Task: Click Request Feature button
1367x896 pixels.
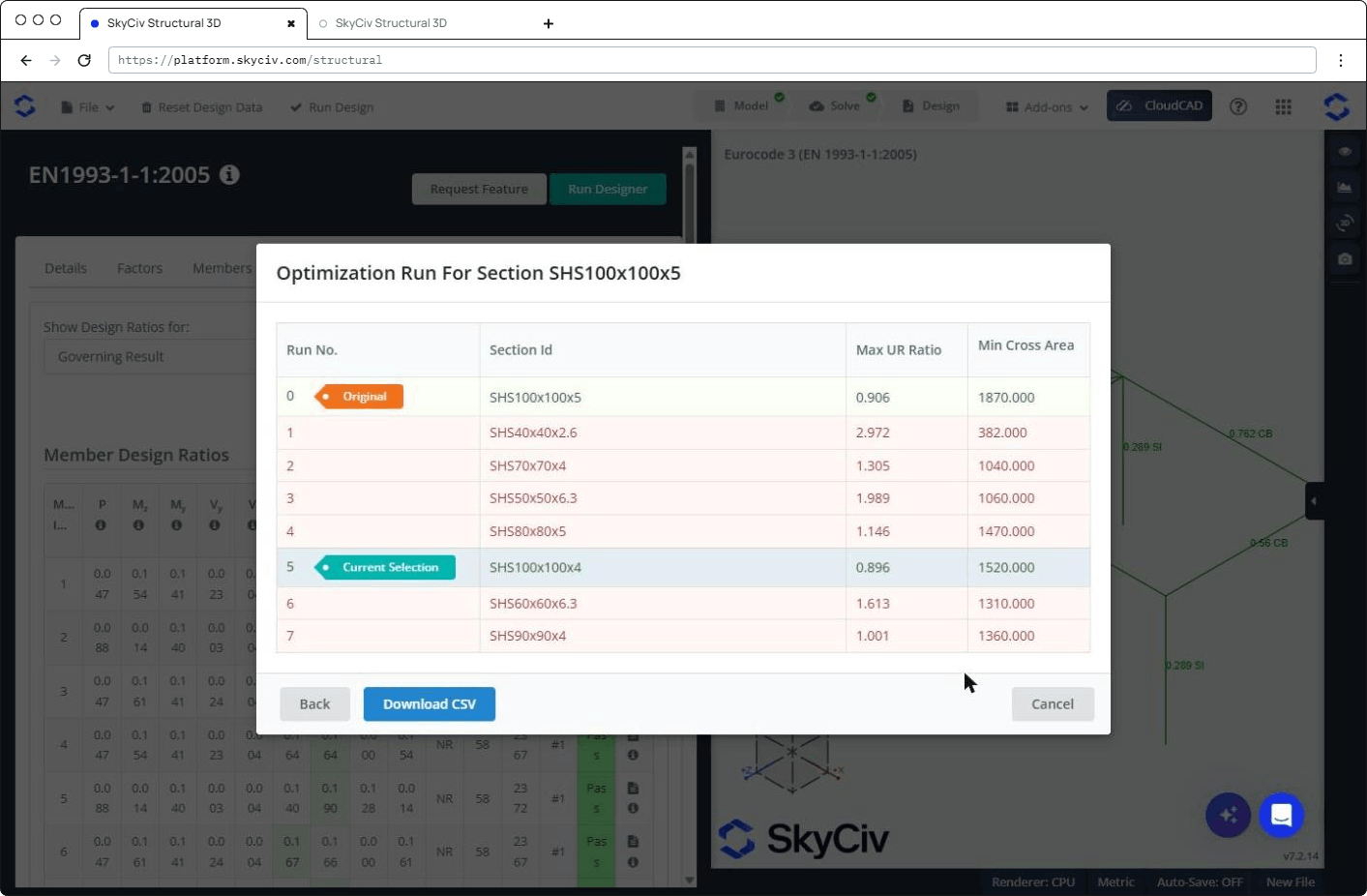Action: tap(479, 190)
